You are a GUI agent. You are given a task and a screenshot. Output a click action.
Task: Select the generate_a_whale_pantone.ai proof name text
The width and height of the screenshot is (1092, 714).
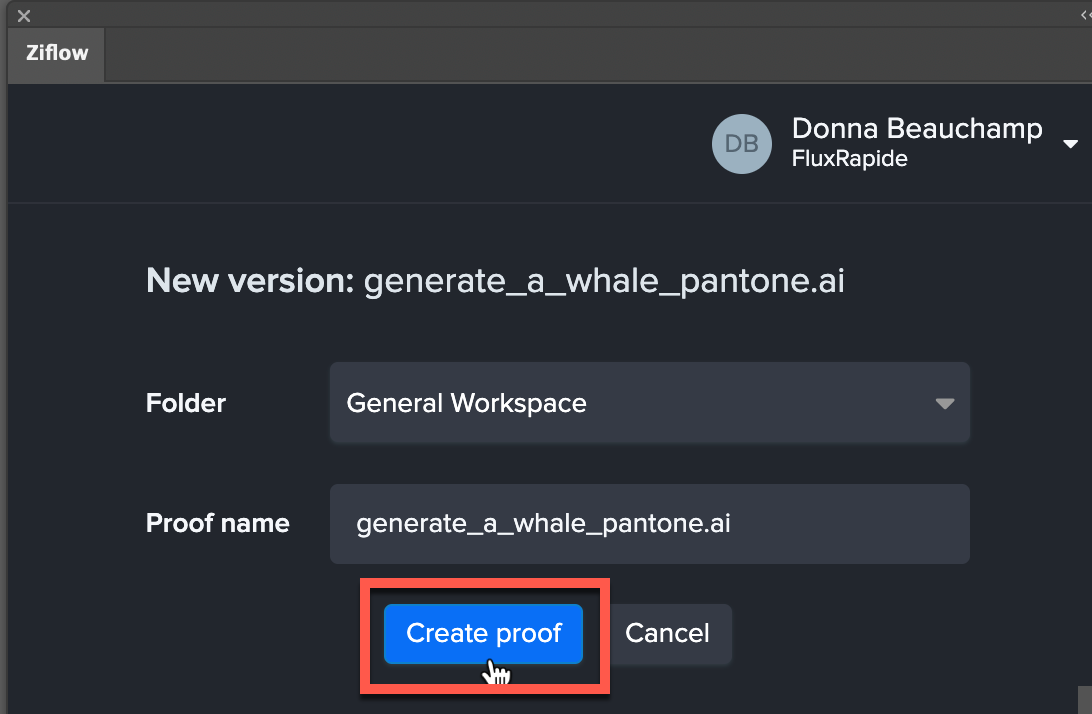click(544, 523)
